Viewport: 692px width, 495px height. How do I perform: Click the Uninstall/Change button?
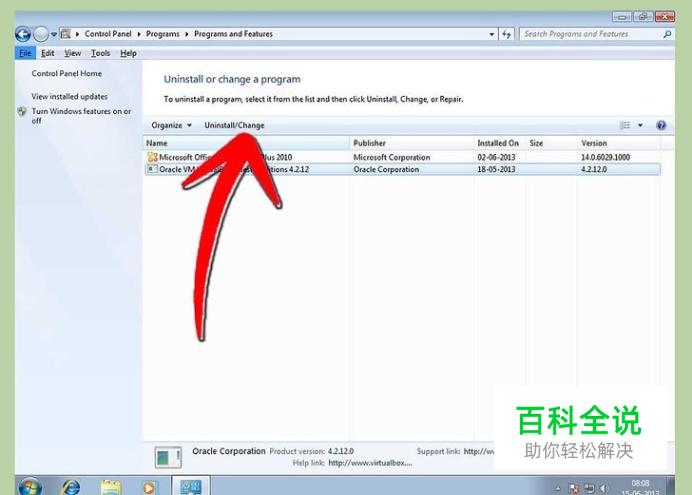coord(234,125)
